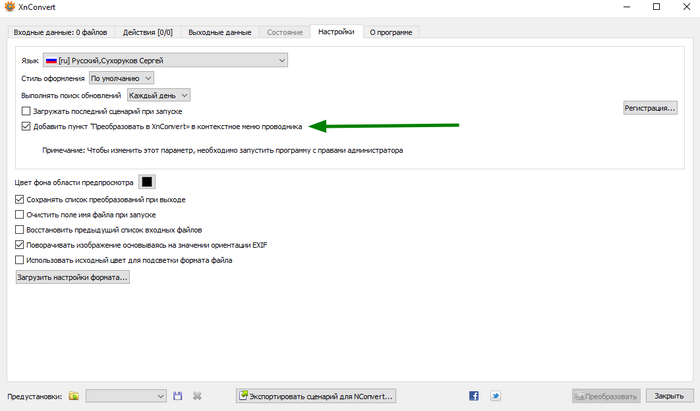Expand the Предустановки presets combo box
Screen dimensions: 700x411
126,396
